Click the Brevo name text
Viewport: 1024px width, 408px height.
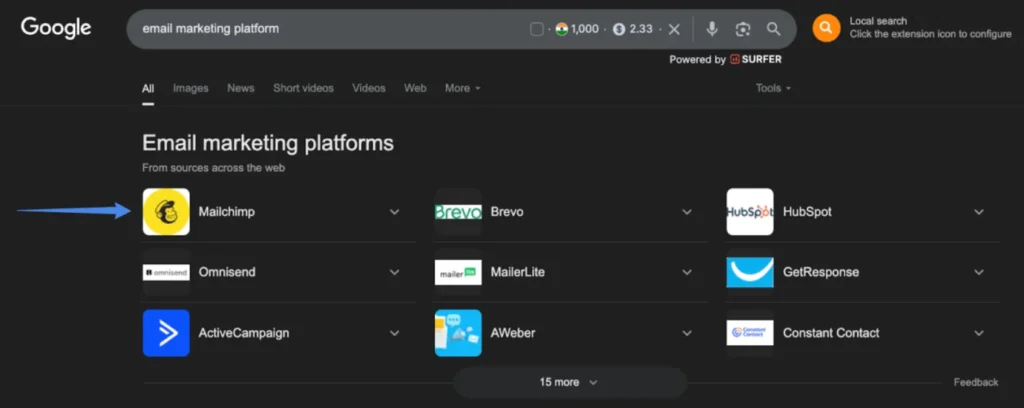pos(507,212)
